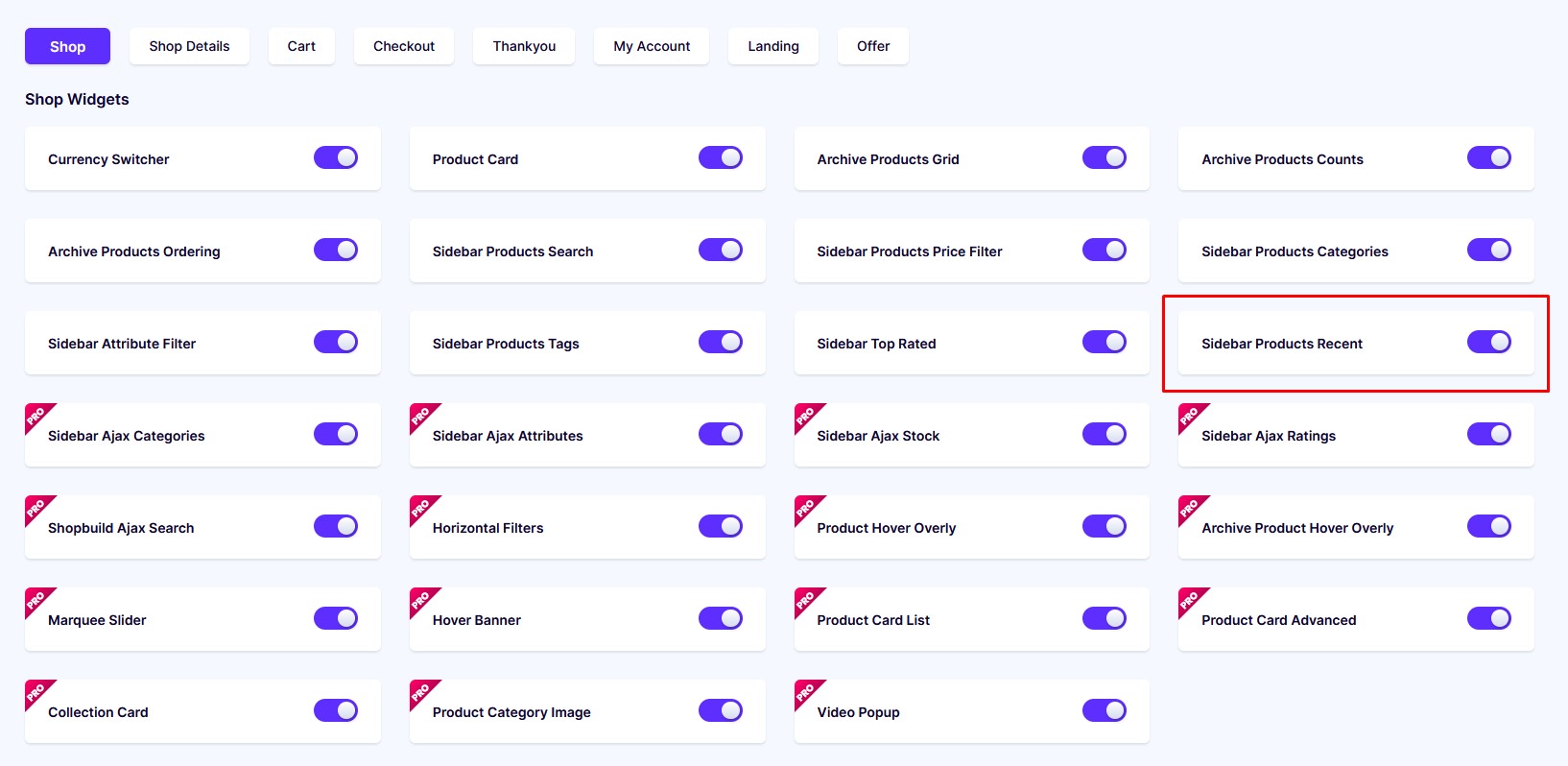Turn off Product Card widget
1568x766 pixels.
[721, 157]
